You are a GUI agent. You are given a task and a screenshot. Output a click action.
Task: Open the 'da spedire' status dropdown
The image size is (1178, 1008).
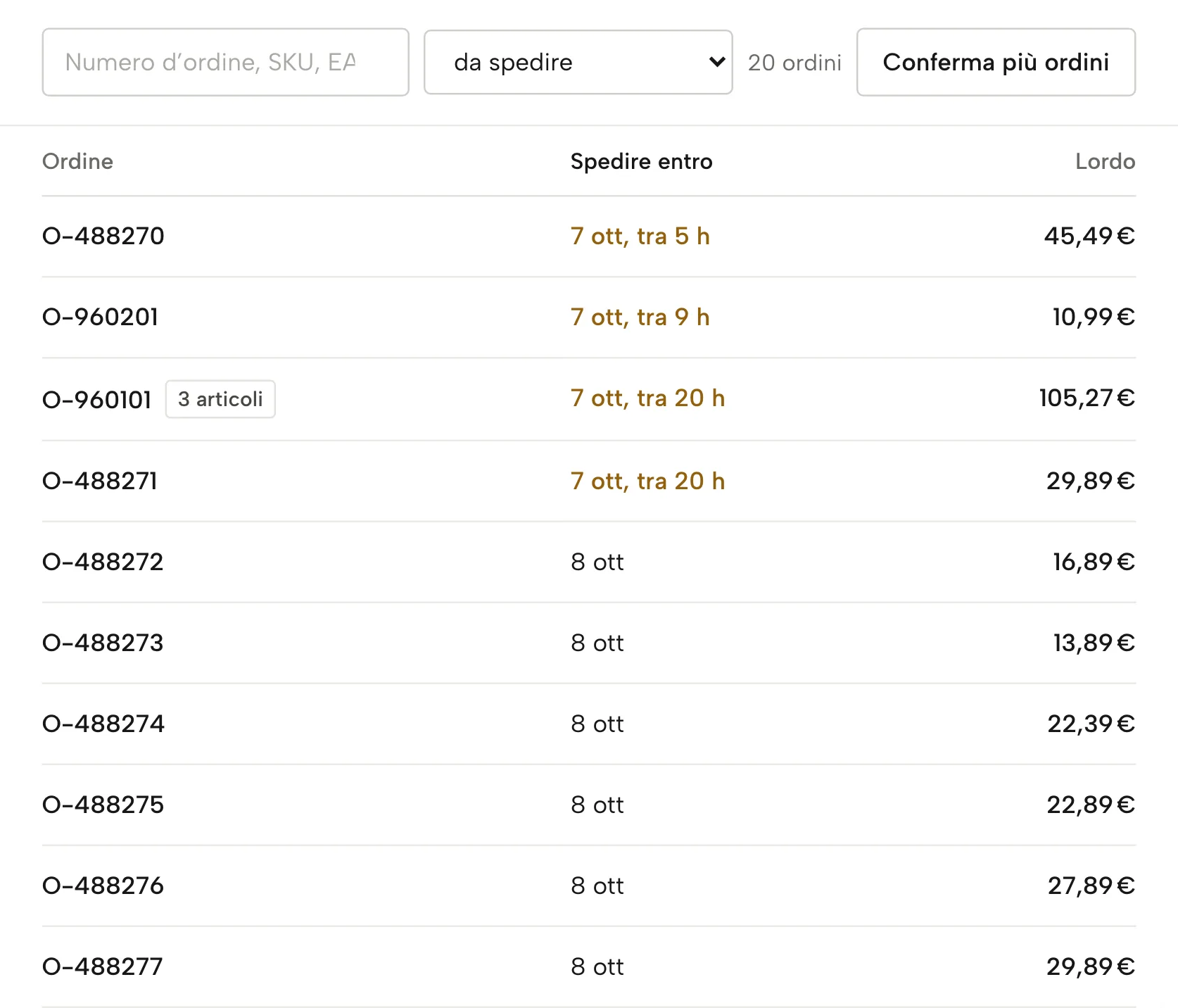578,62
